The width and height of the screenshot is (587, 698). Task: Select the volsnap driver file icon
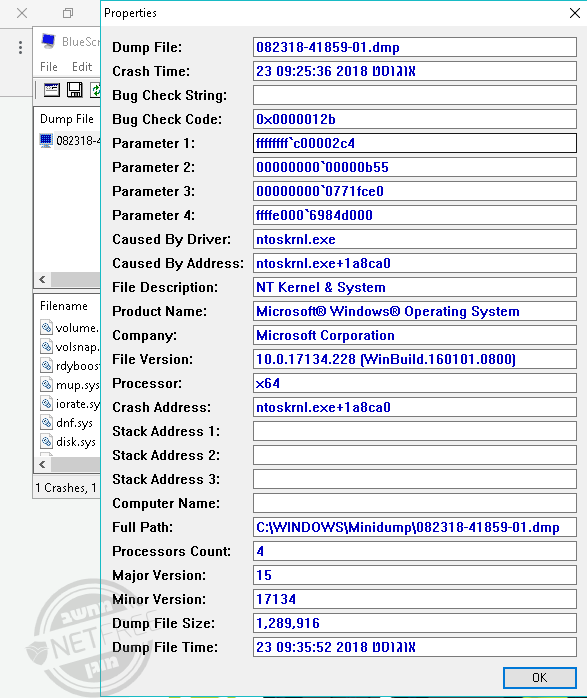tap(46, 346)
